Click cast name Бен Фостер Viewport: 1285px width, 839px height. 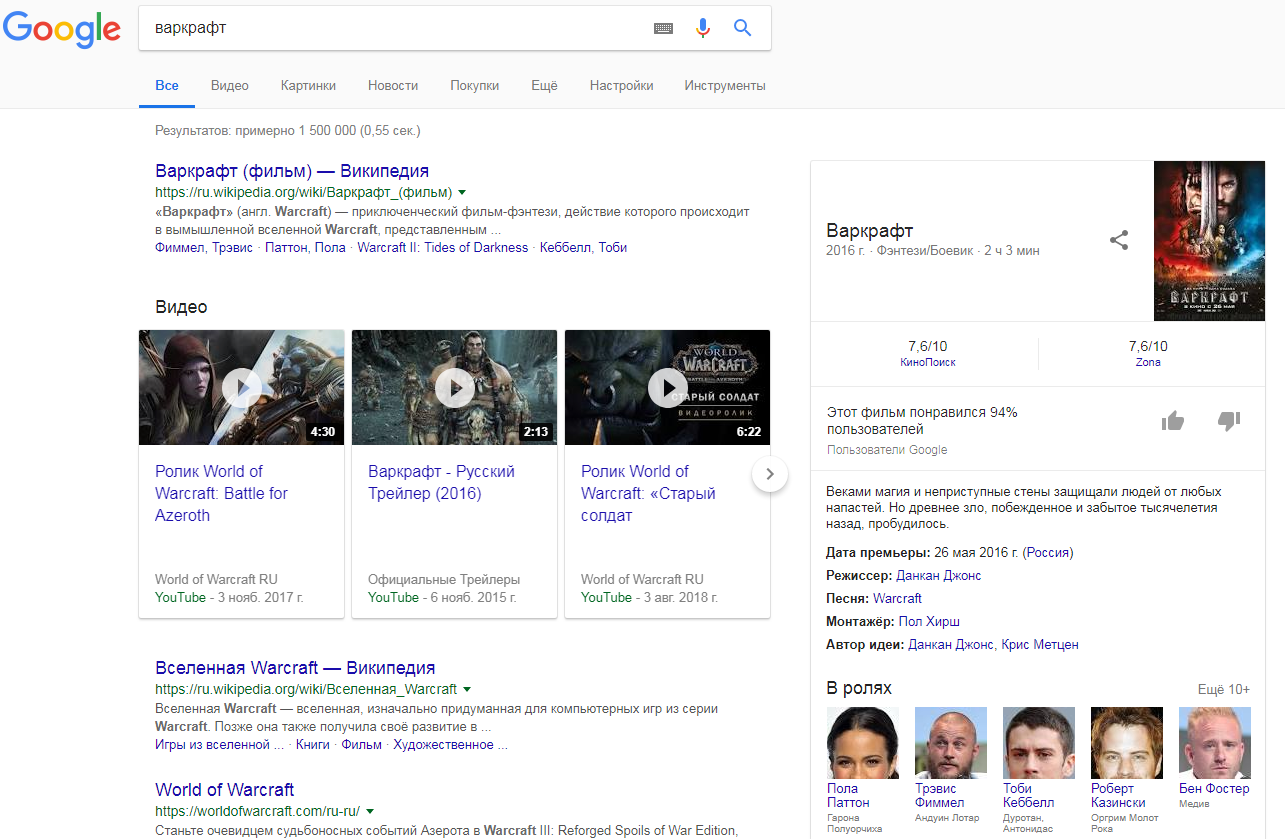(x=1214, y=789)
